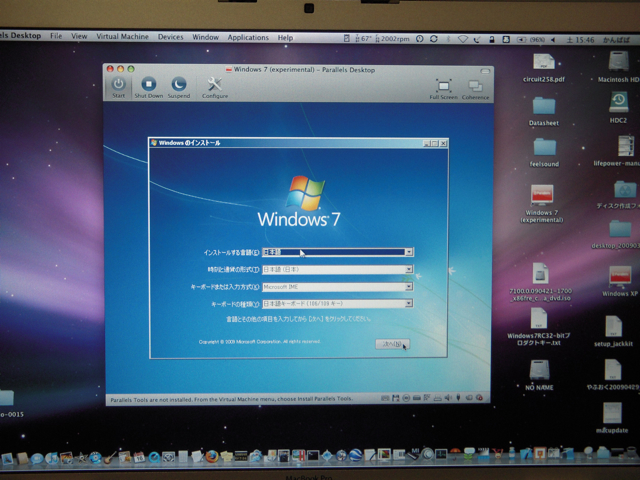Image resolution: width=640 pixels, height=480 pixels.
Task: Open the Parallels Desktop application menu
Action: [20, 36]
